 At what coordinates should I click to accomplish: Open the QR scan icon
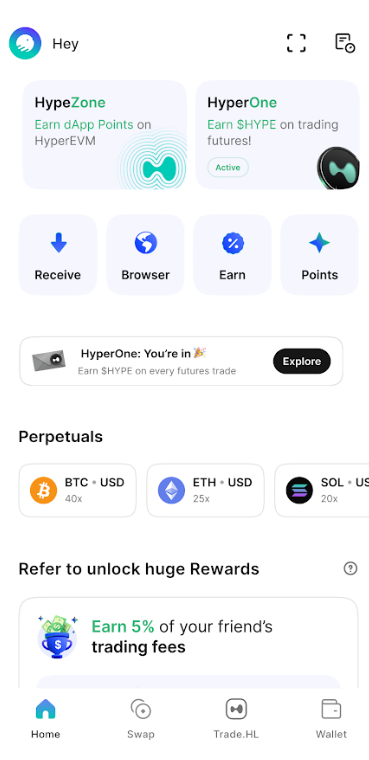click(296, 43)
